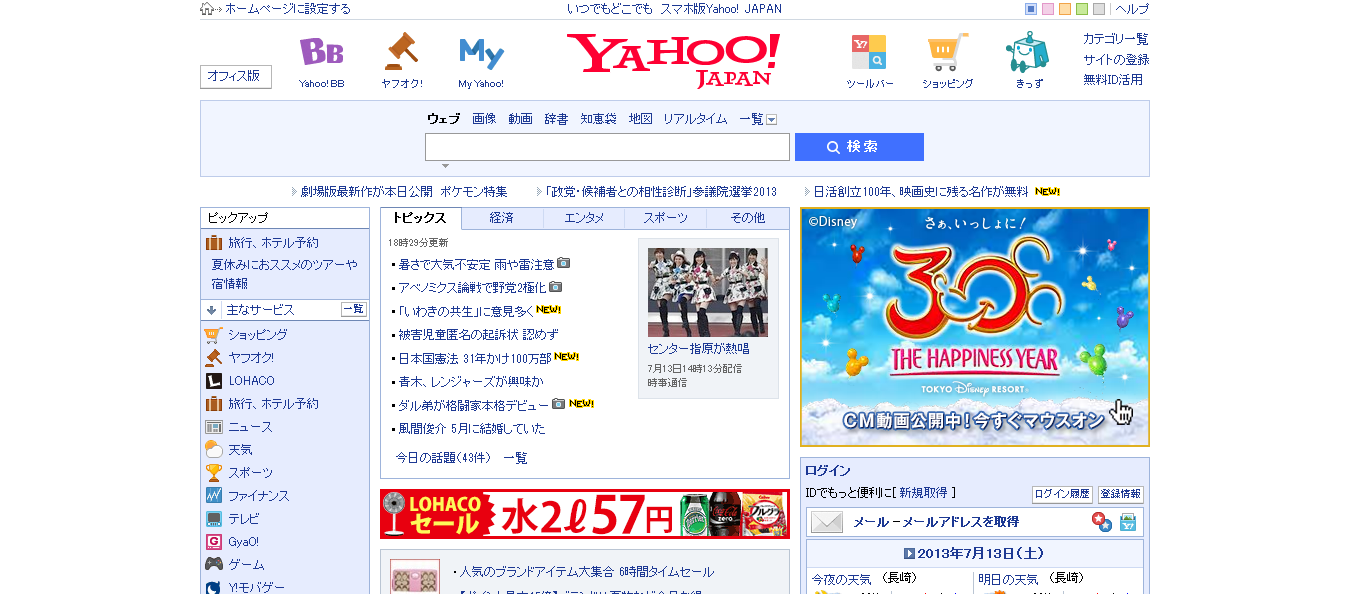Click the envelope mail icon in login box
This screenshot has width=1349, height=594.
pos(827,522)
